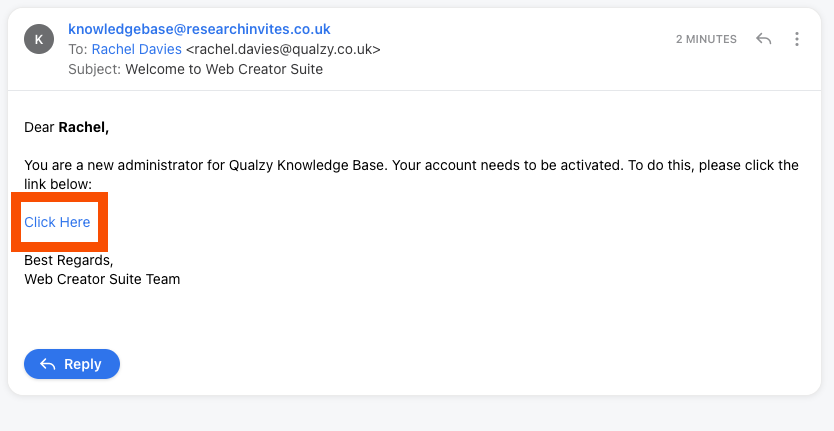Click recipient email rachel.davies@qualzy.co.uk
834x431 pixels.
click(x=283, y=49)
